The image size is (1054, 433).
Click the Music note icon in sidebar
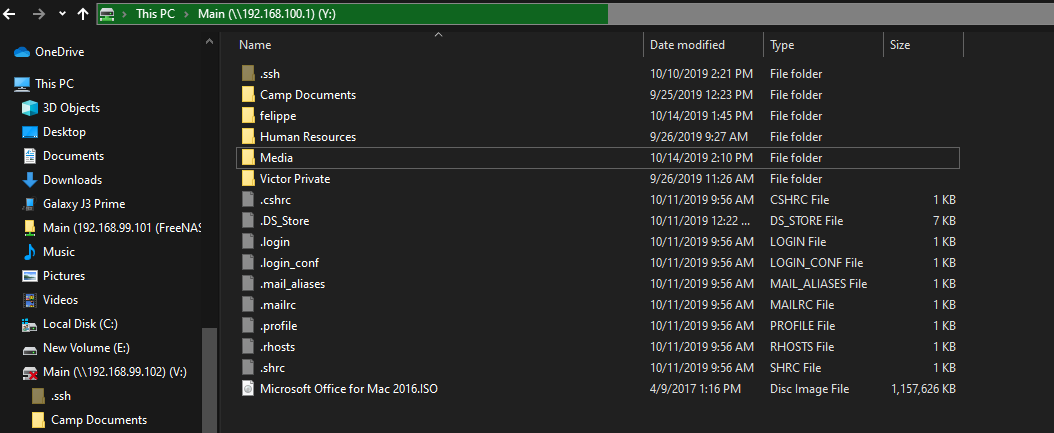tap(30, 252)
